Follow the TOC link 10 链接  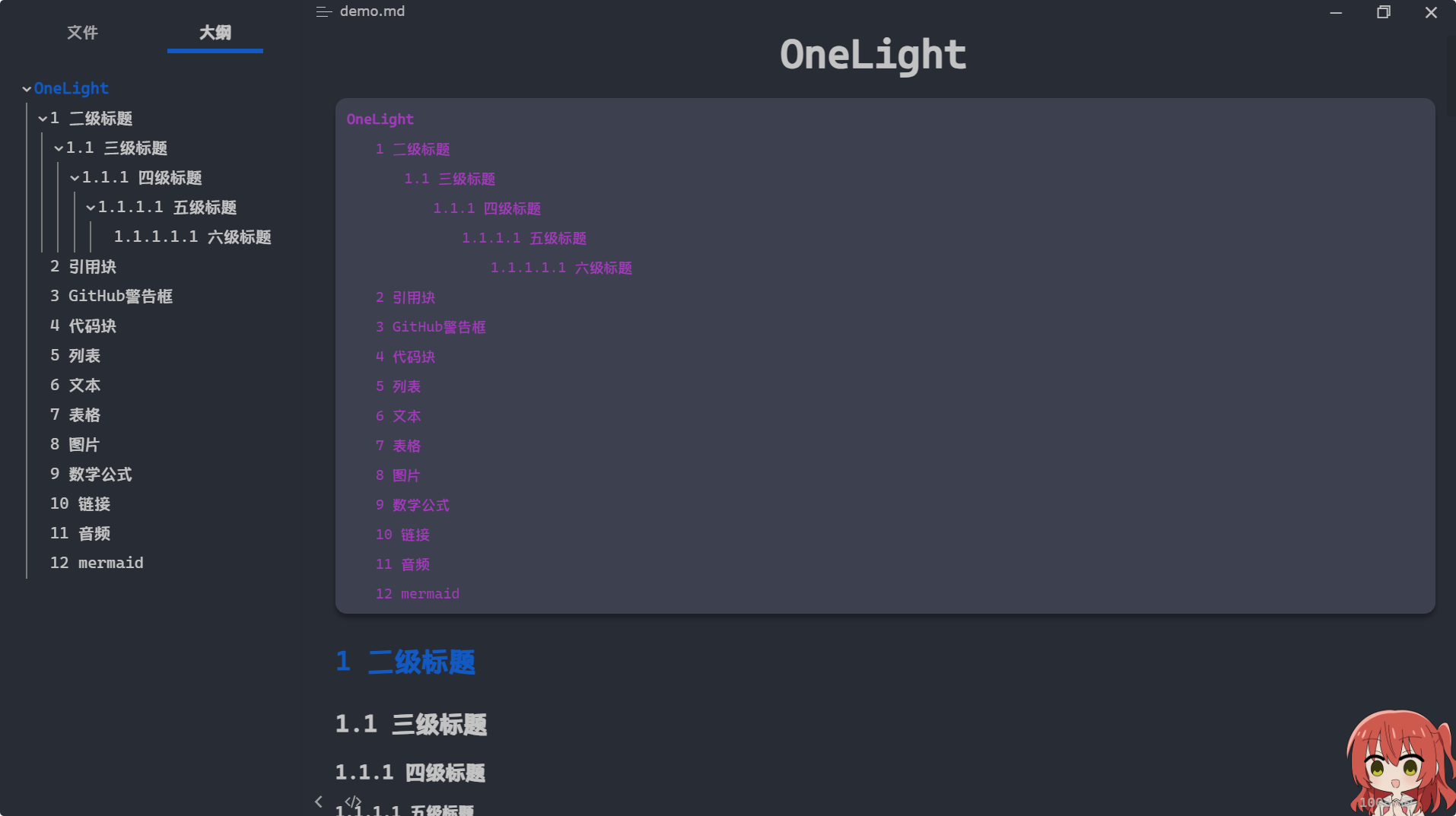402,535
